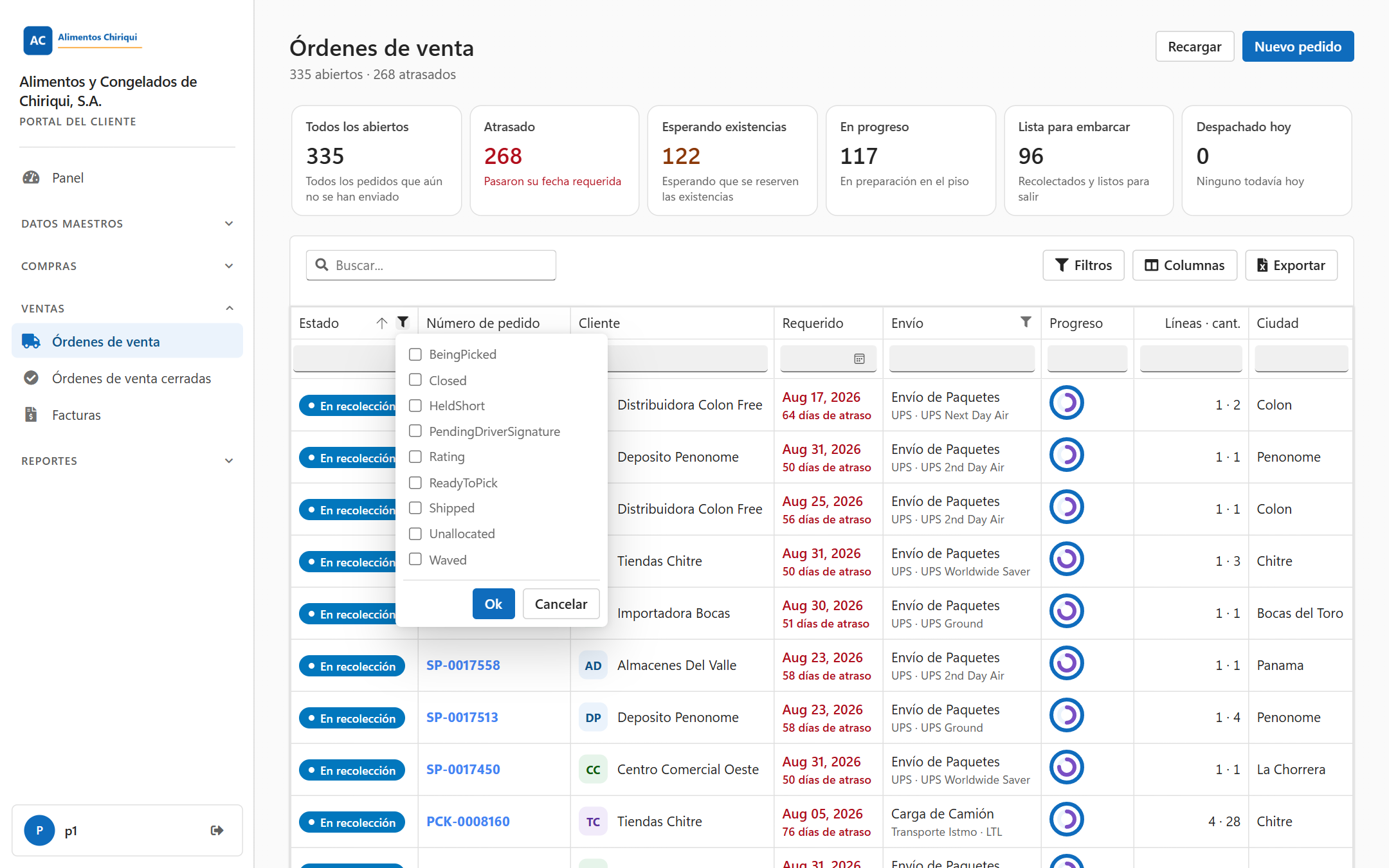Click Ok in the filter popup
The width and height of the screenshot is (1389, 868).
[493, 604]
